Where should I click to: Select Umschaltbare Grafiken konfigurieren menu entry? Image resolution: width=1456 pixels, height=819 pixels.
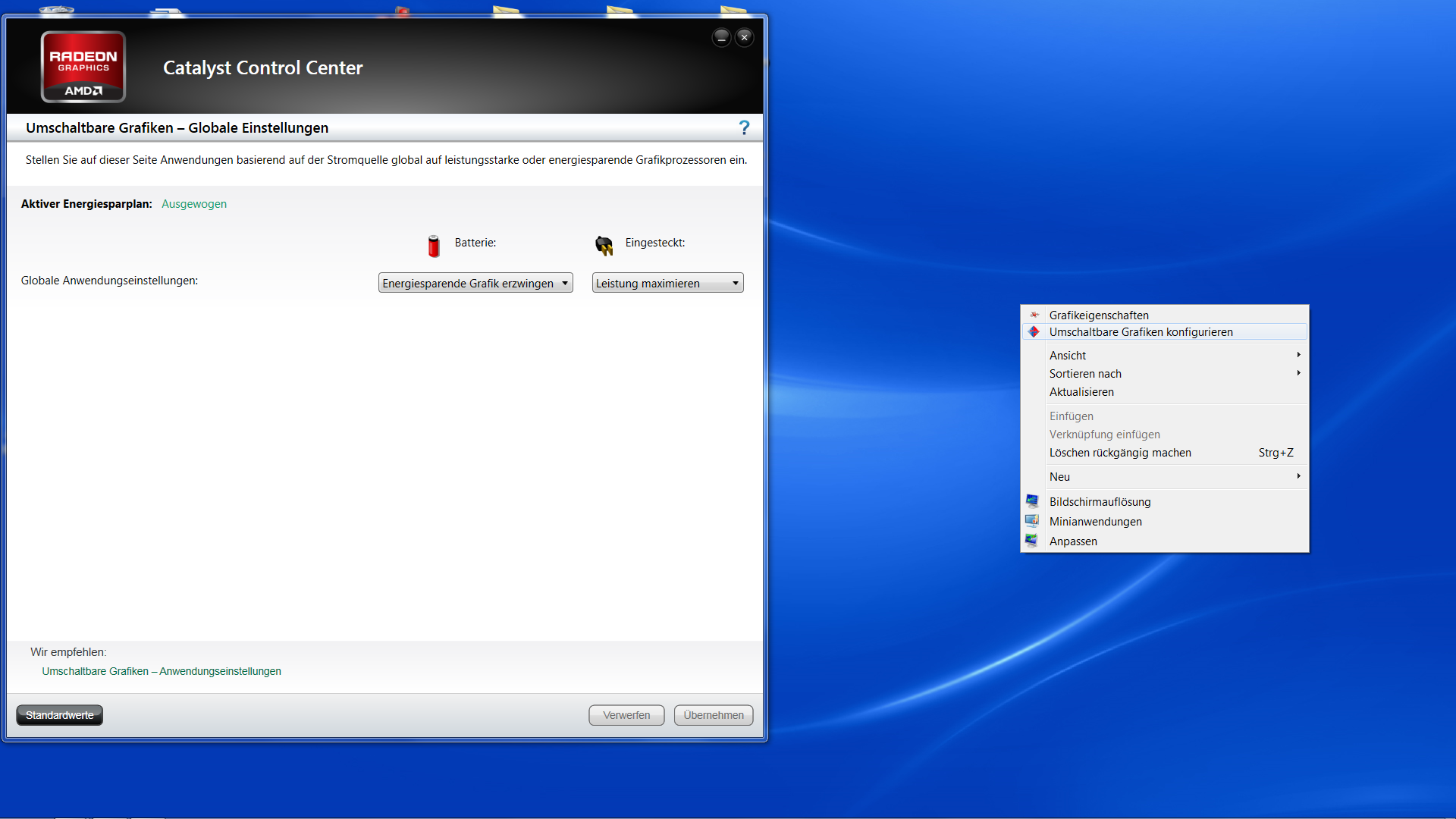(1141, 332)
